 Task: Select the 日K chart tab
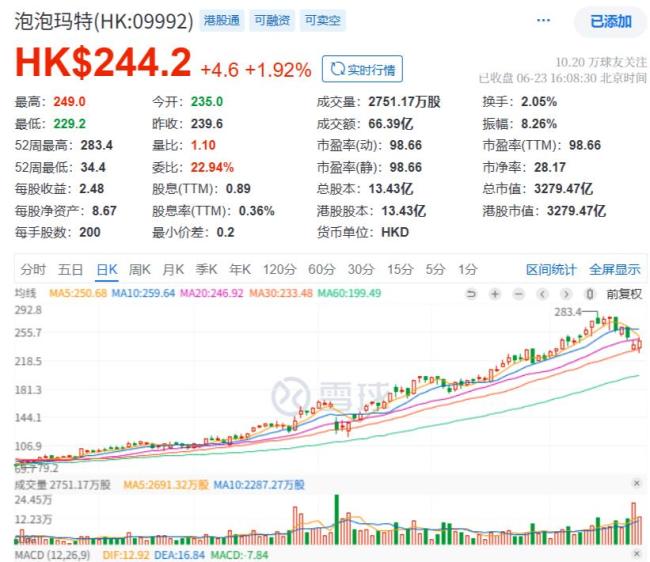[107, 269]
